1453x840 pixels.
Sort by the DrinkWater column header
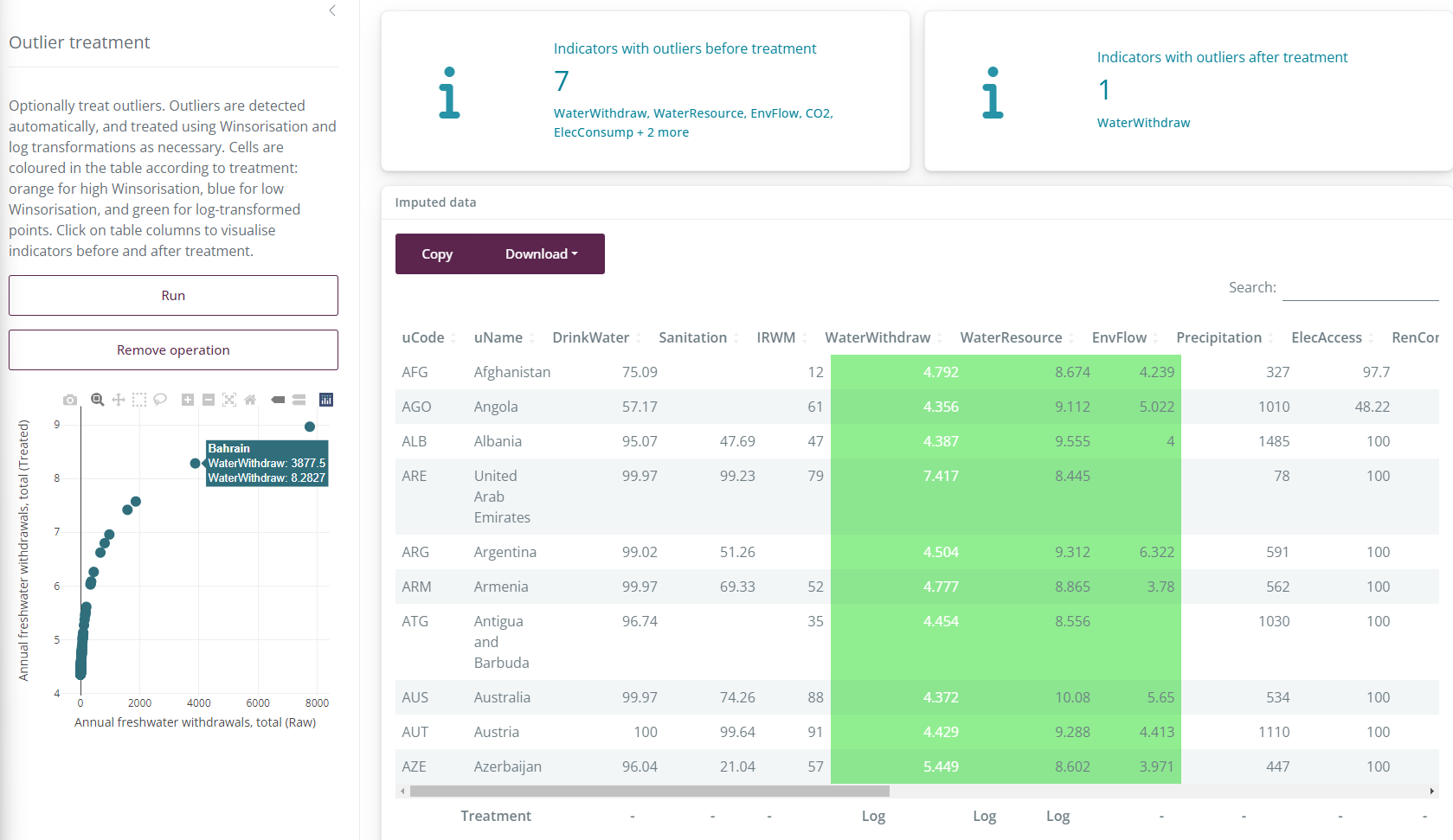click(x=596, y=337)
